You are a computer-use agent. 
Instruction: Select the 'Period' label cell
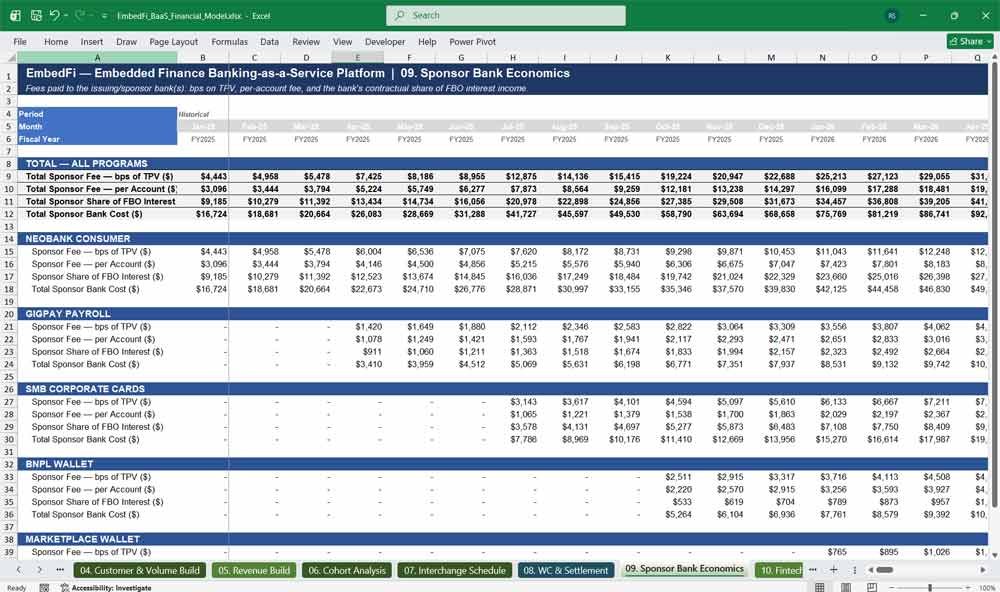97,114
